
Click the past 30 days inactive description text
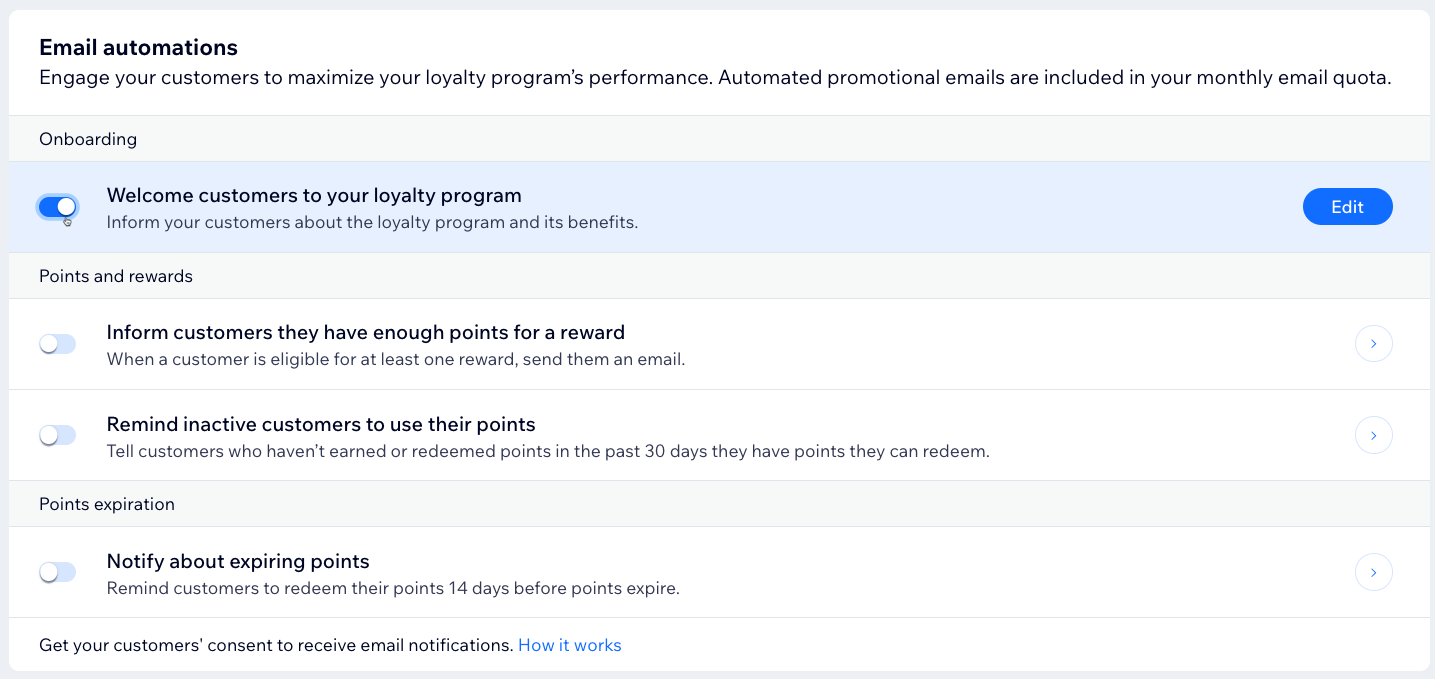click(547, 451)
